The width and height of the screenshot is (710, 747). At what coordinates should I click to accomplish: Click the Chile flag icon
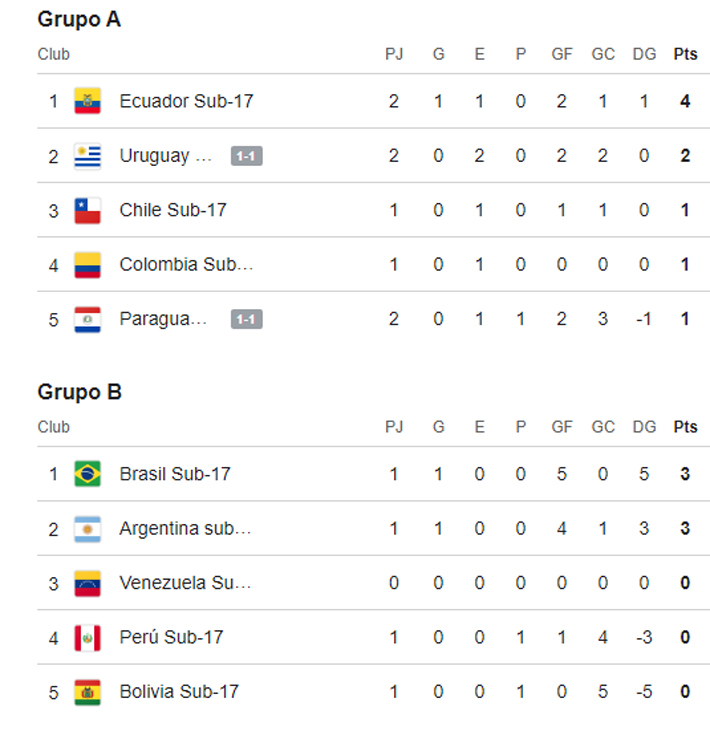tap(88, 210)
